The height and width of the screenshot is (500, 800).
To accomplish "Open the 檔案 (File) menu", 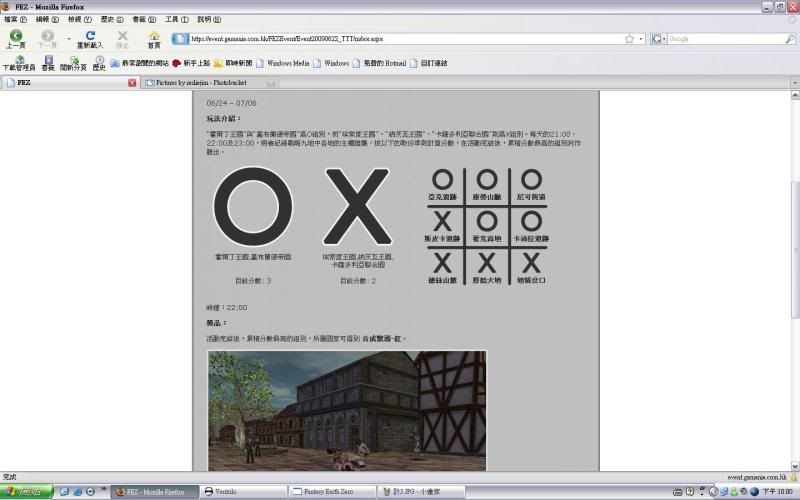I will coord(14,19).
